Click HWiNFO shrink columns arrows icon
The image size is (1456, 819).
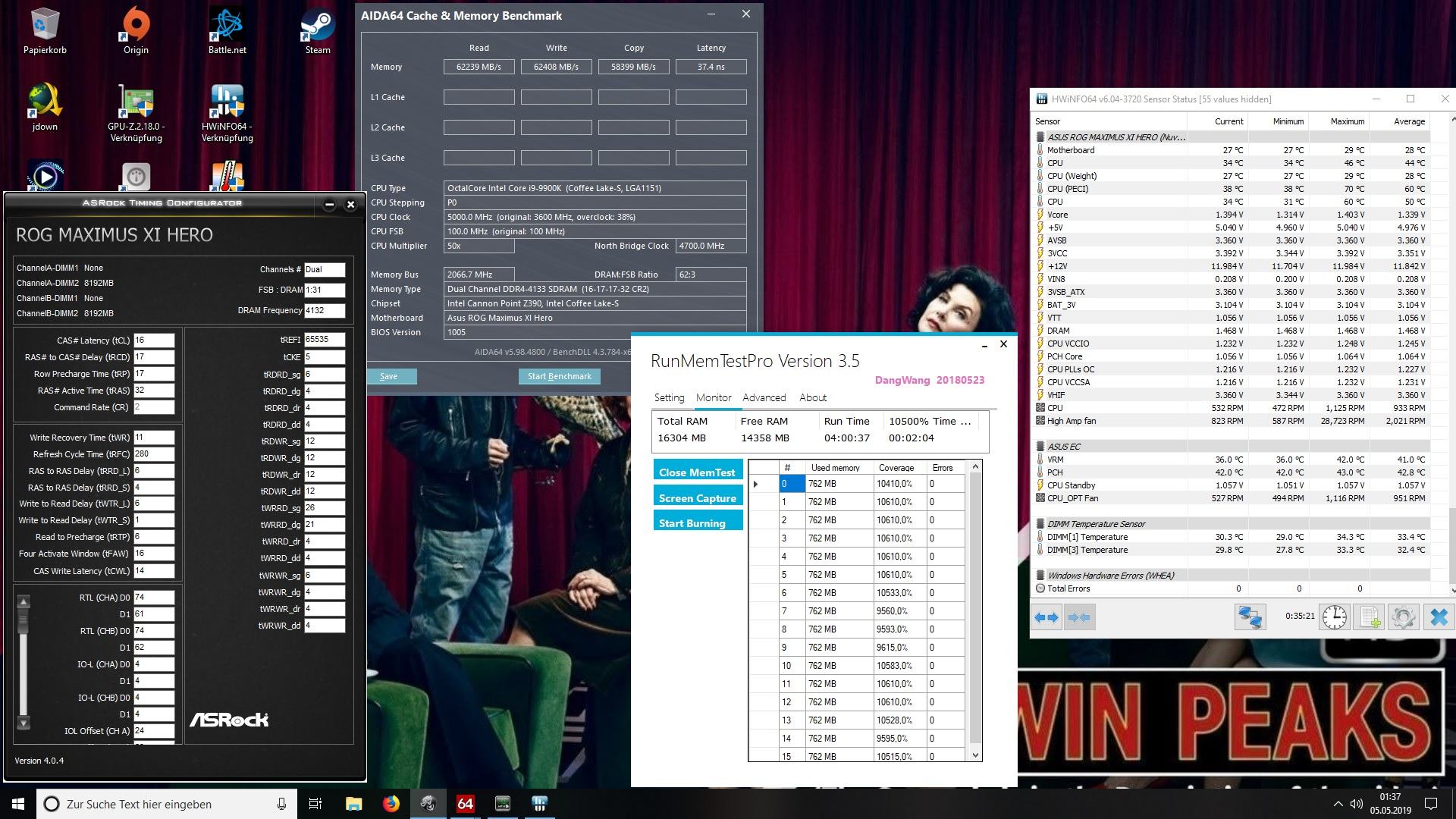(1078, 617)
